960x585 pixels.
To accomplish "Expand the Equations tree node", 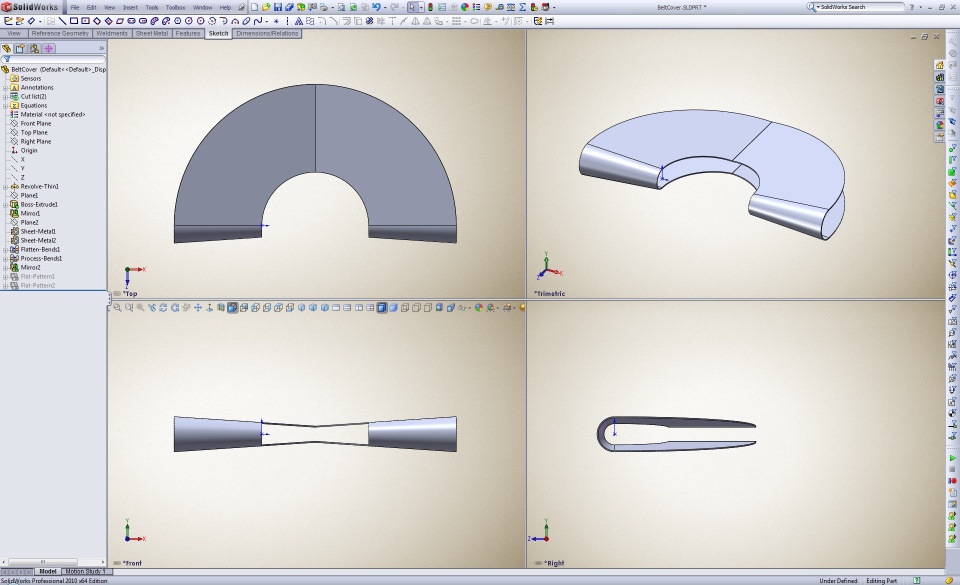I will point(6,105).
